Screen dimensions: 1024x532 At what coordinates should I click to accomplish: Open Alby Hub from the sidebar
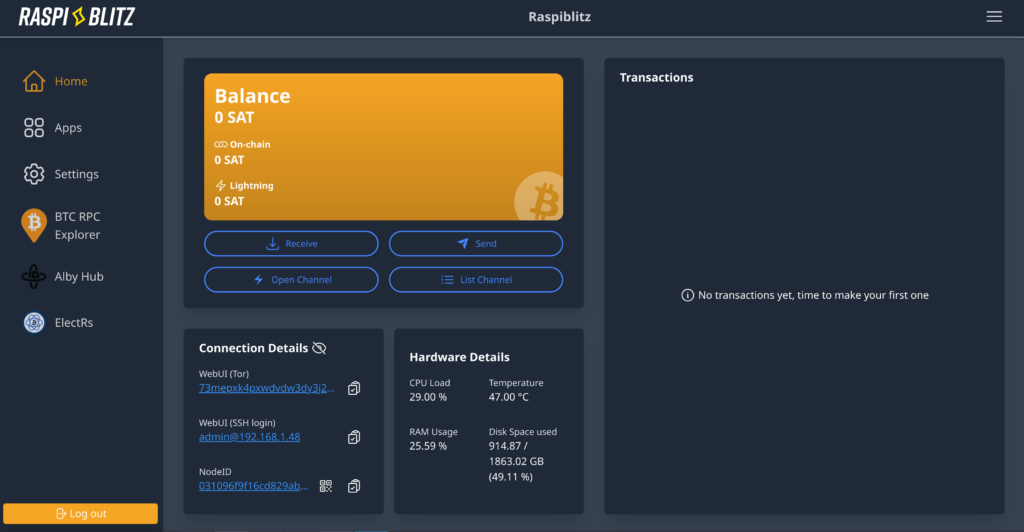click(x=81, y=276)
